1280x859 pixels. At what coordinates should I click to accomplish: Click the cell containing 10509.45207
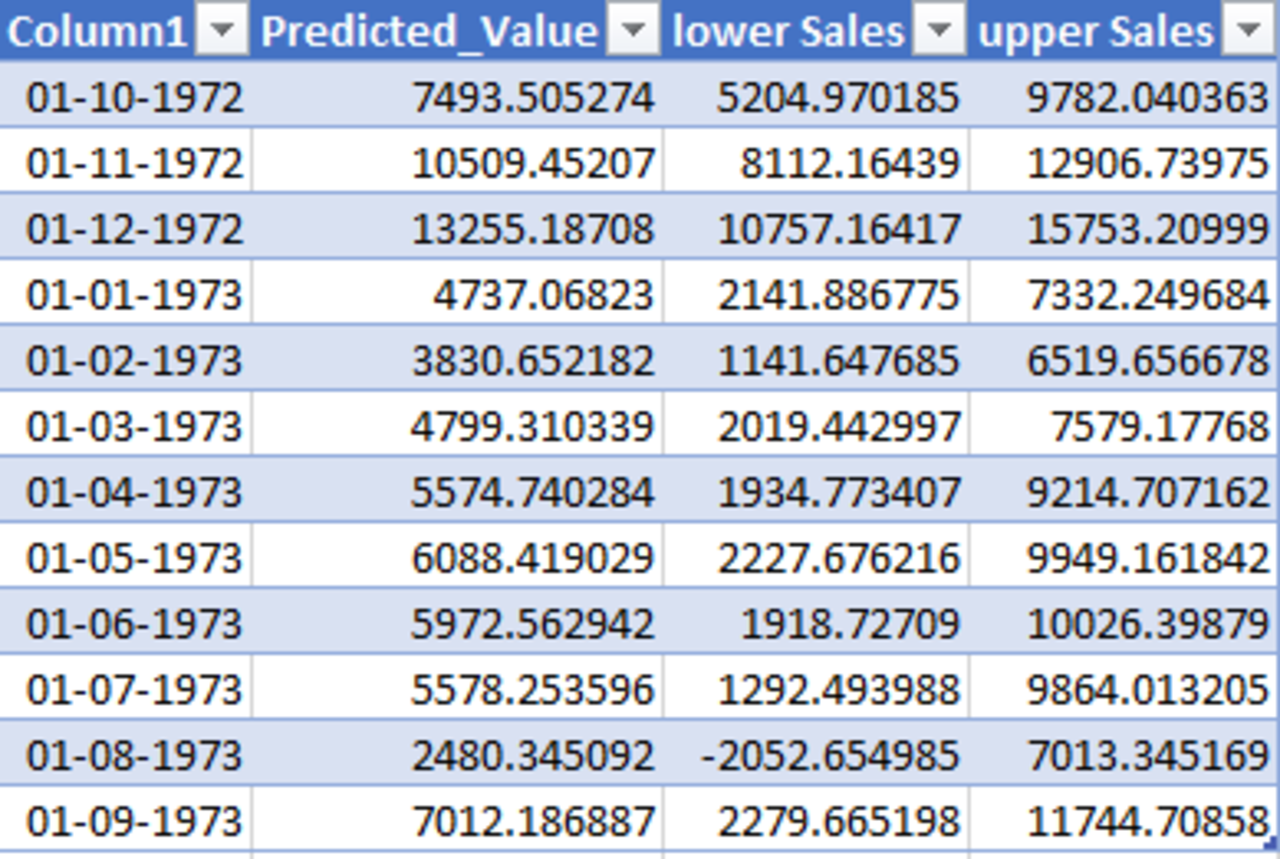tap(533, 163)
